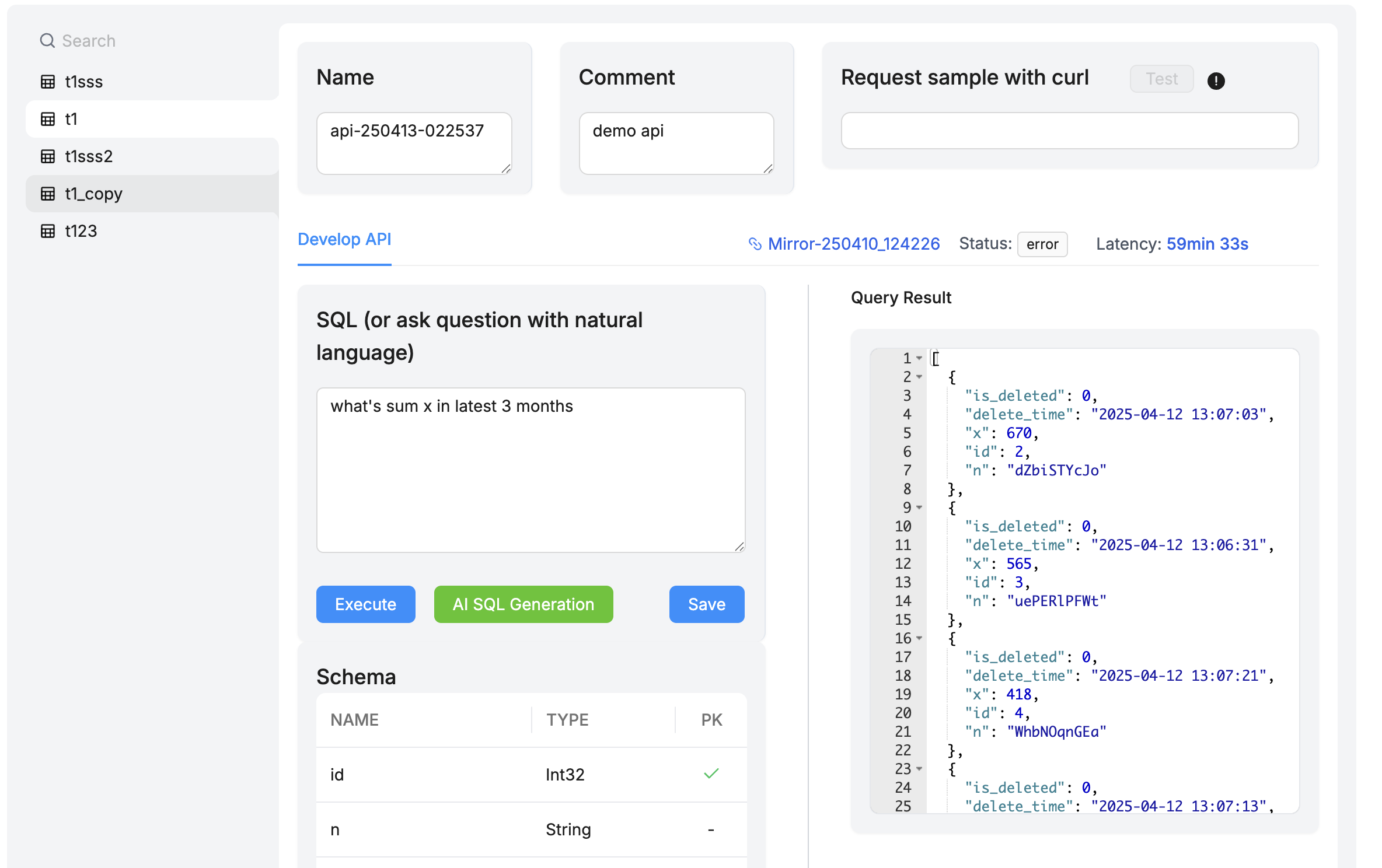Click the table icon beside t1
This screenshot has width=1382, height=868.
(x=48, y=119)
